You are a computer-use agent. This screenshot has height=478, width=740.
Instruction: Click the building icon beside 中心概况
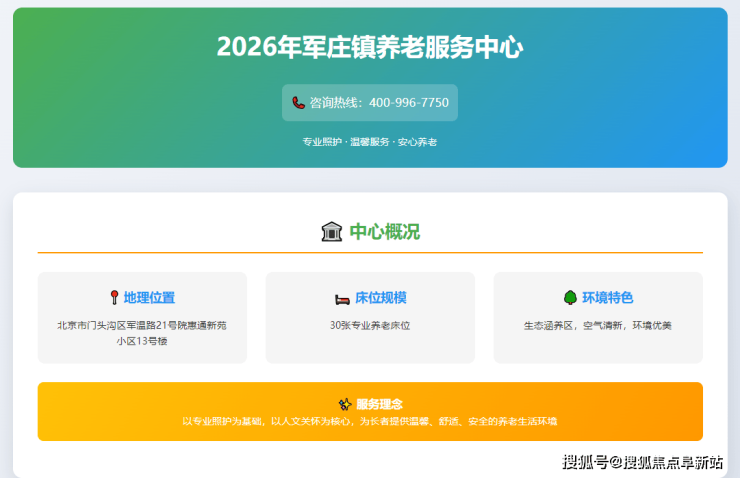click(x=331, y=232)
